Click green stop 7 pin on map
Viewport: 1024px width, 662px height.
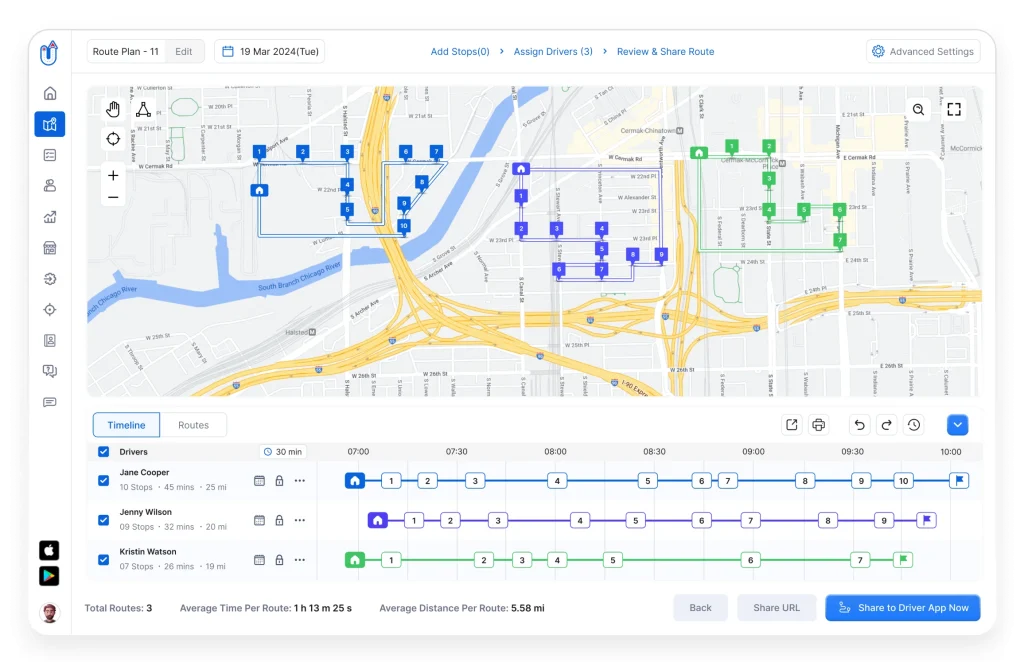(840, 240)
